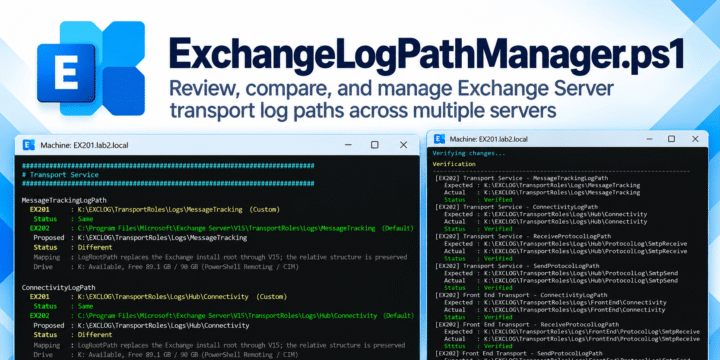Click the left window title Machine: EX201.lab2.local
The image size is (720, 360).
click(84, 146)
